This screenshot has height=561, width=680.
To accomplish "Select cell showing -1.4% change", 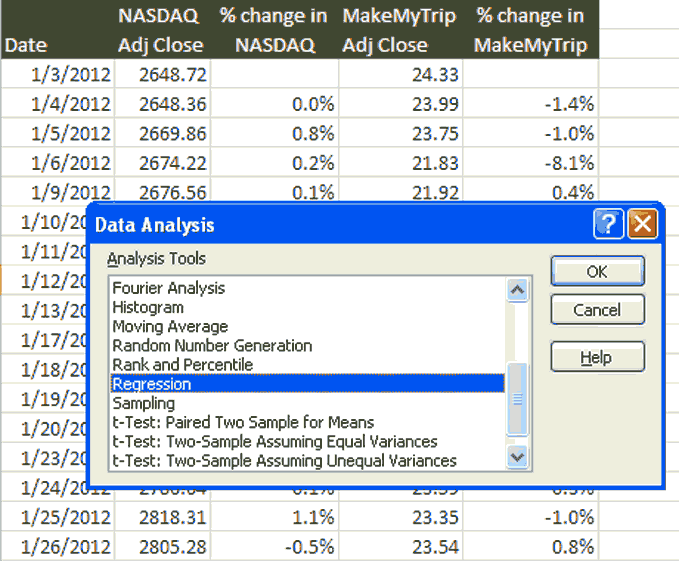I will [x=531, y=104].
